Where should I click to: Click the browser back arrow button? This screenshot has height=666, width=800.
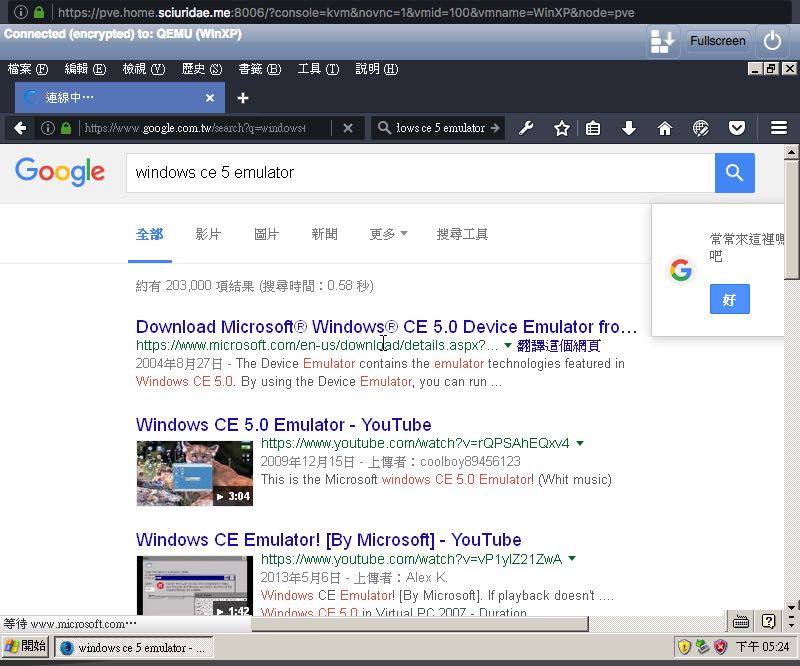point(19,128)
